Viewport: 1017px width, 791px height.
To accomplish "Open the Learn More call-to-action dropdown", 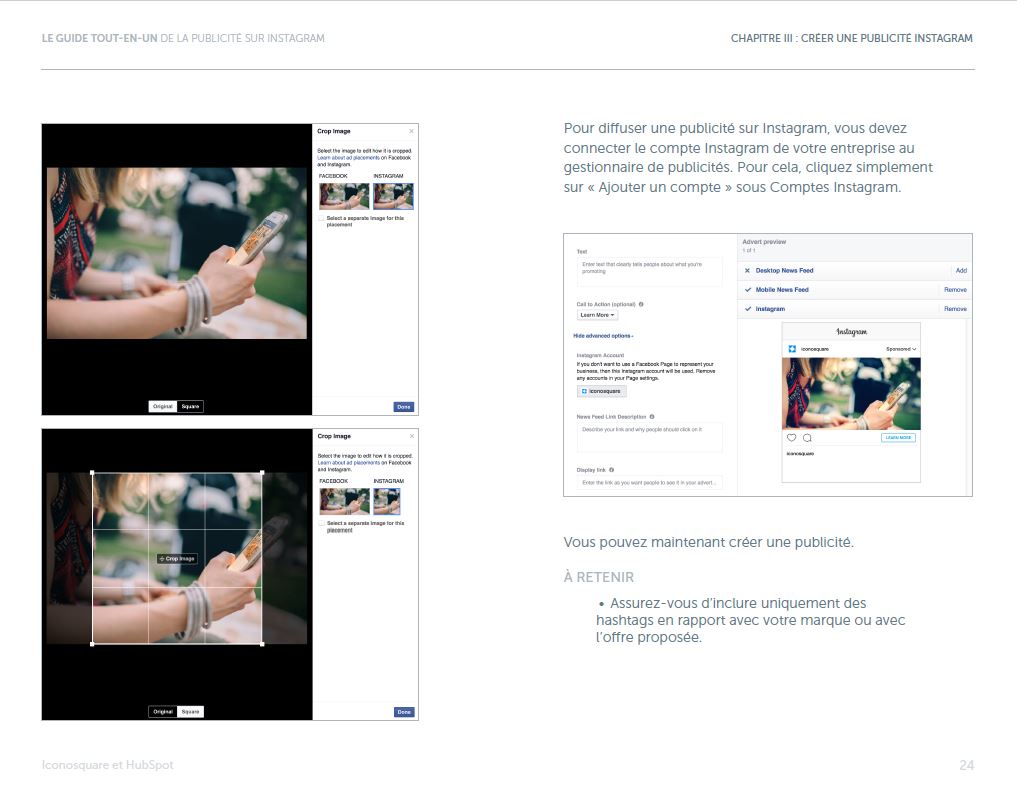I will [x=597, y=315].
